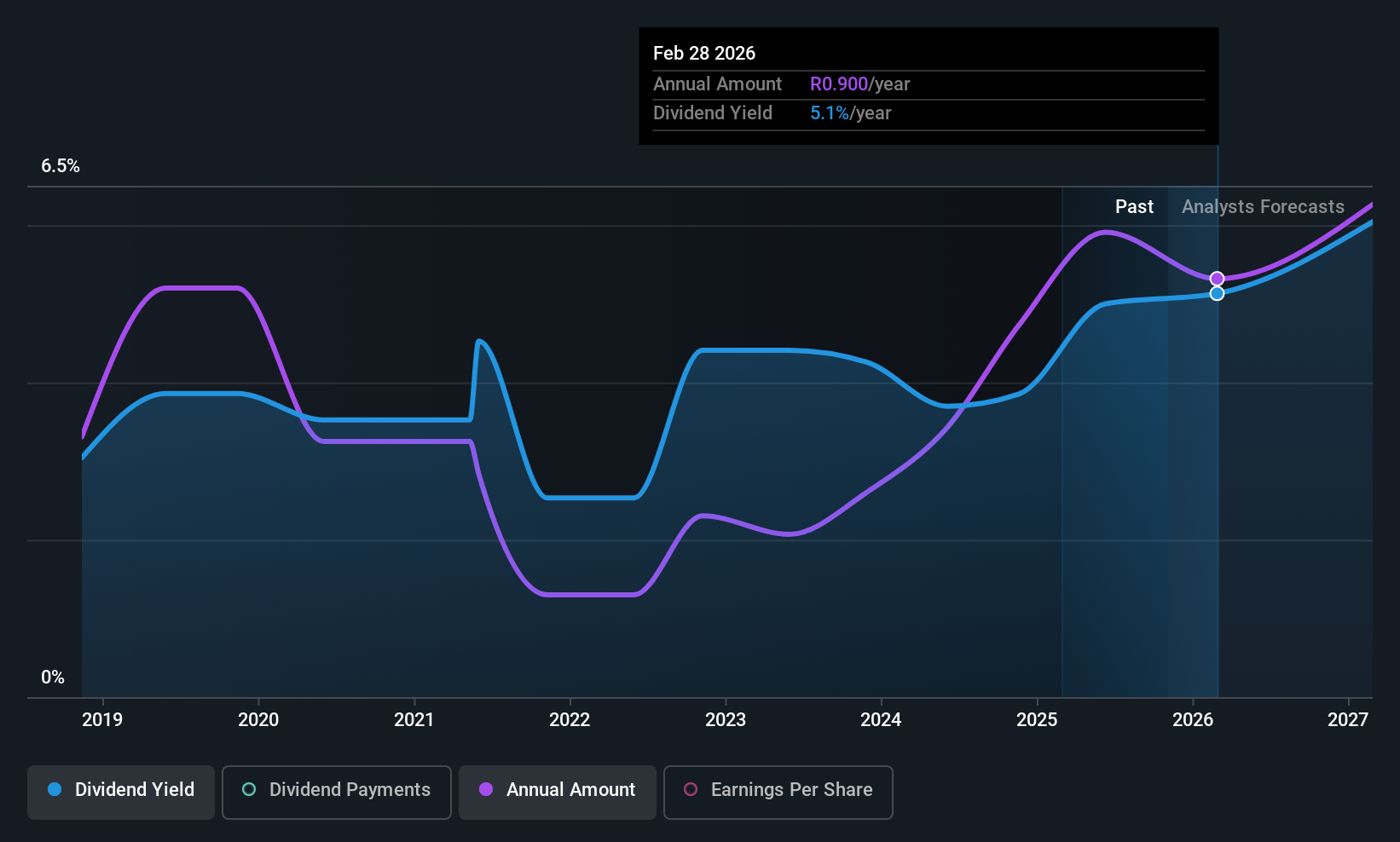Click the 2023 x-axis label
Image resolution: width=1400 pixels, height=842 pixels.
pos(726,719)
